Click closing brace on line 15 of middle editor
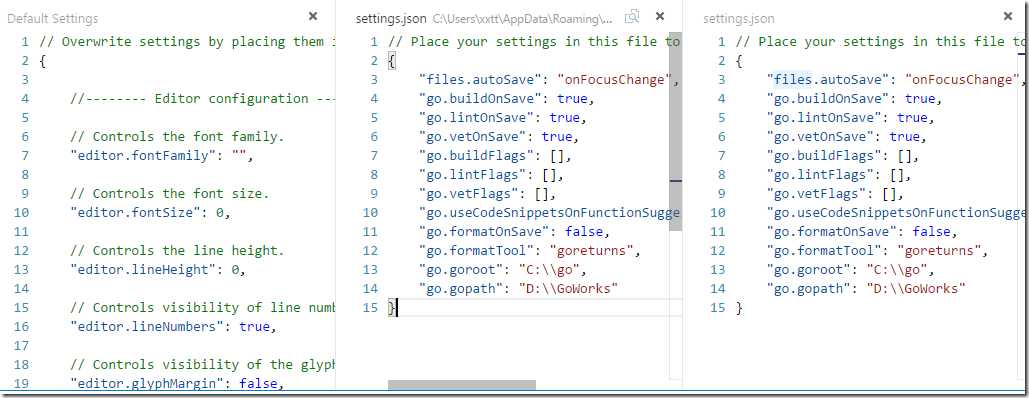1029x398 pixels. [x=392, y=308]
